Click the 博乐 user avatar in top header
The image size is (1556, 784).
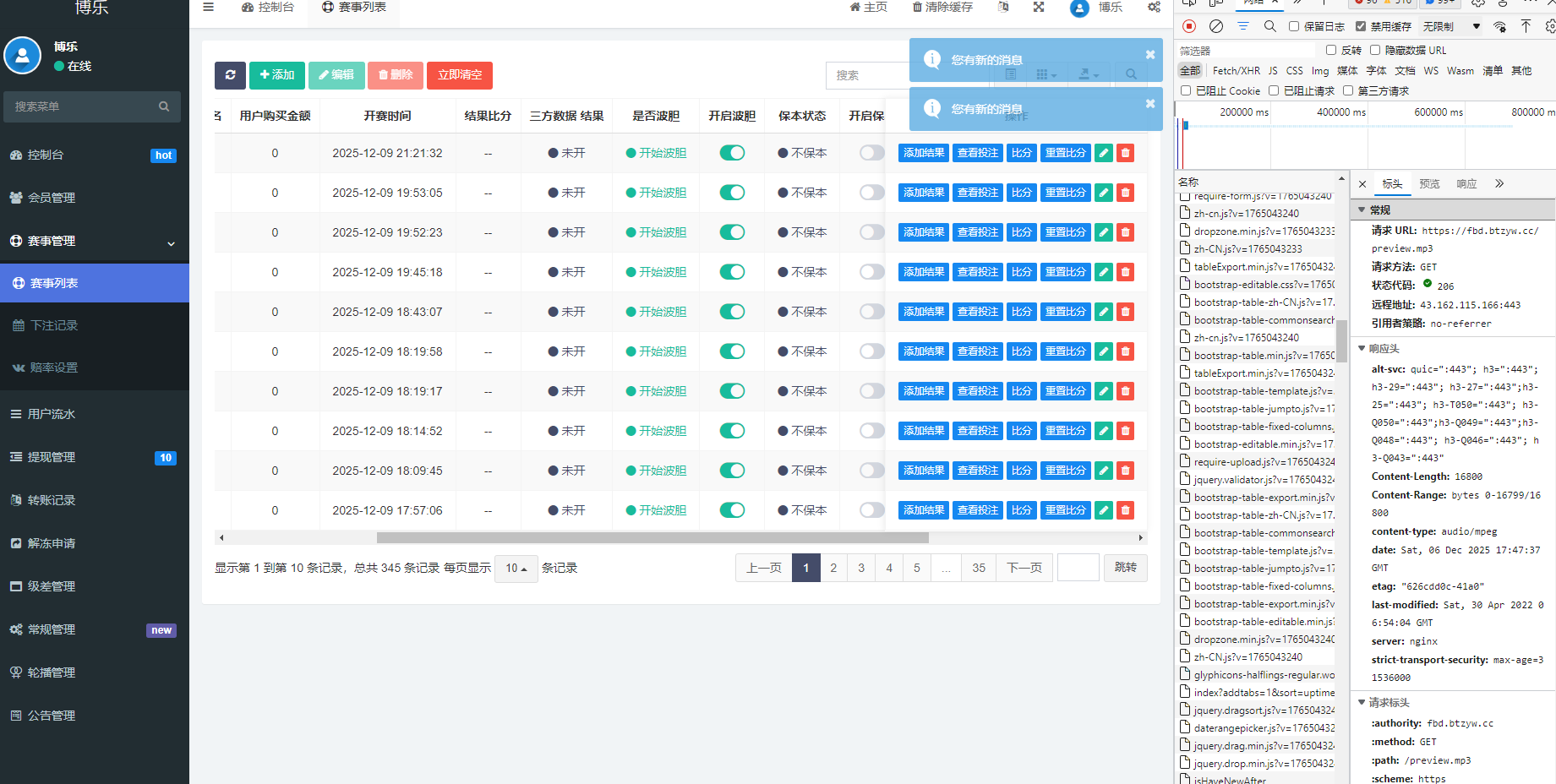coord(1079,8)
